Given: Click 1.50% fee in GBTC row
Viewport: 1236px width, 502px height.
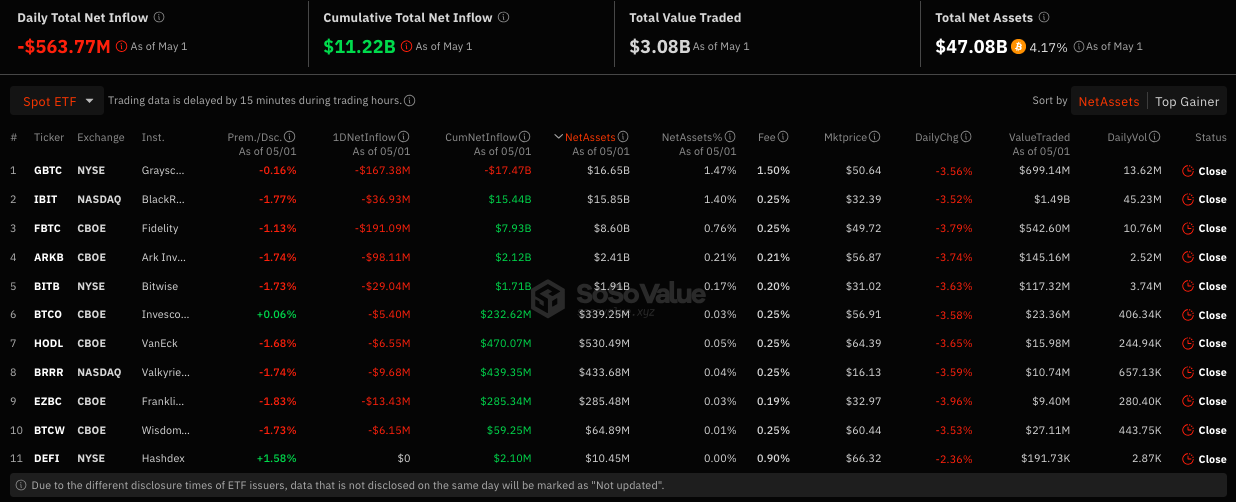Looking at the screenshot, I should 774,171.
